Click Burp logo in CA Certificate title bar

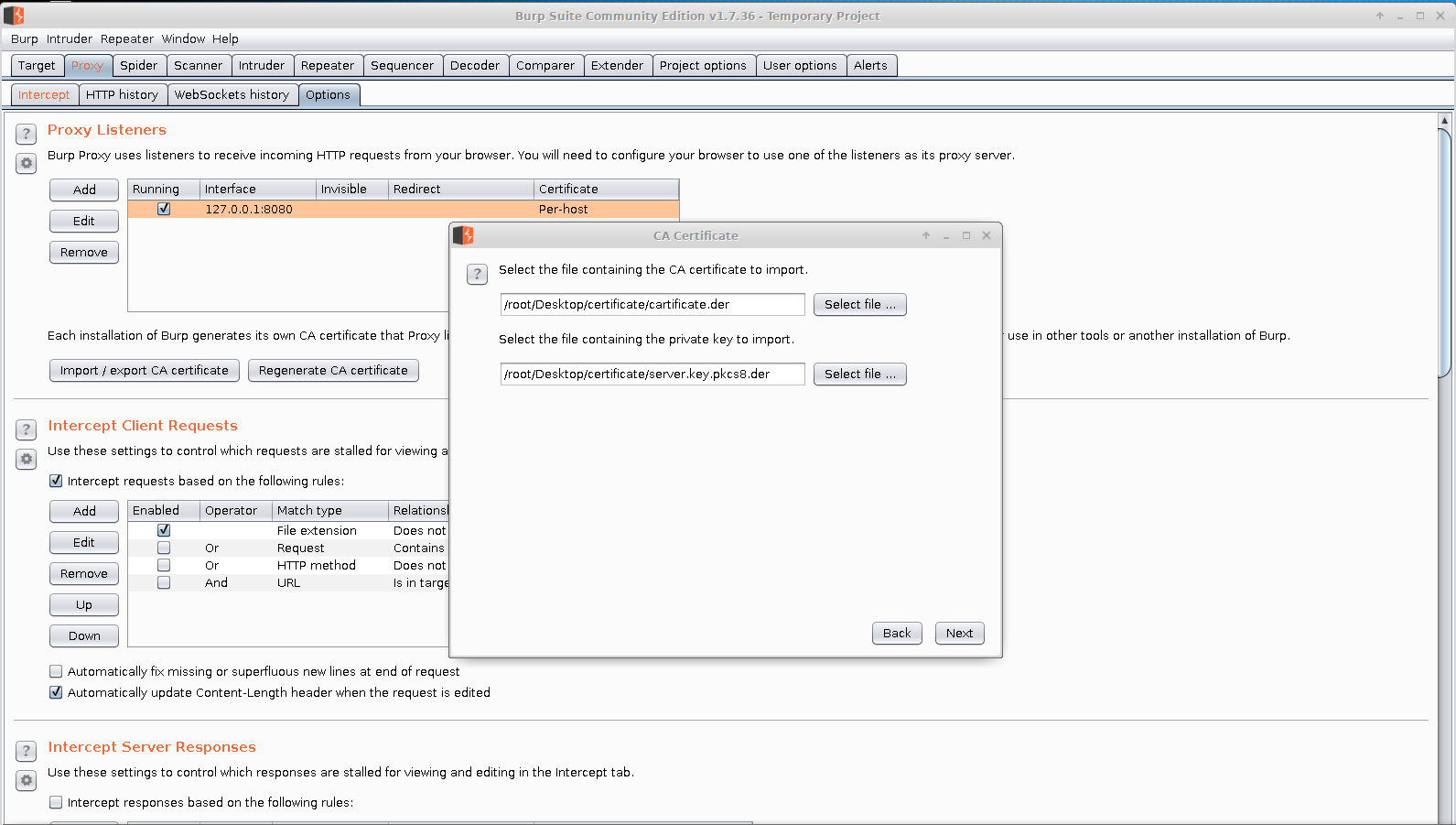[463, 235]
